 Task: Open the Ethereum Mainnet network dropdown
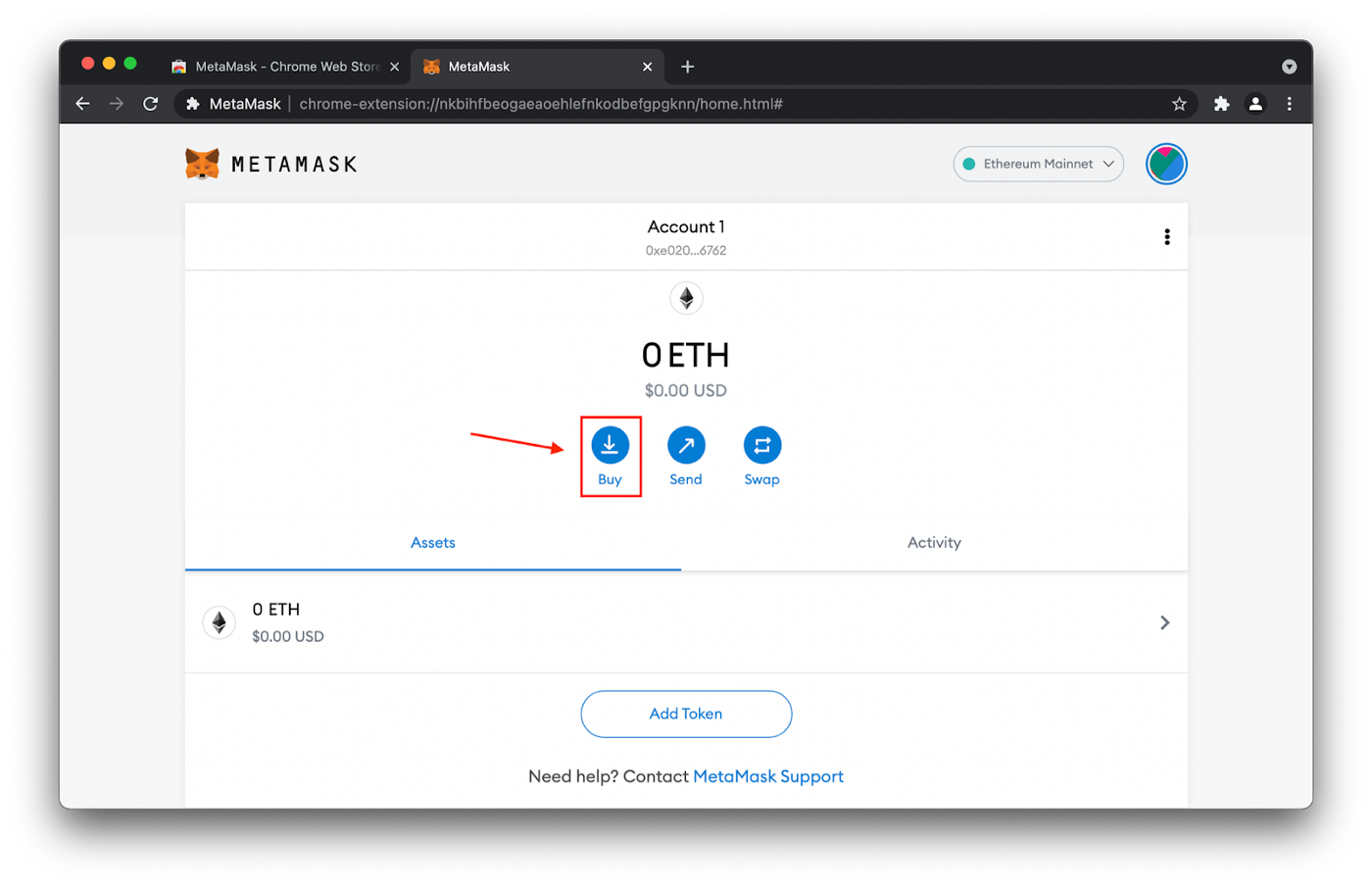click(x=1039, y=164)
